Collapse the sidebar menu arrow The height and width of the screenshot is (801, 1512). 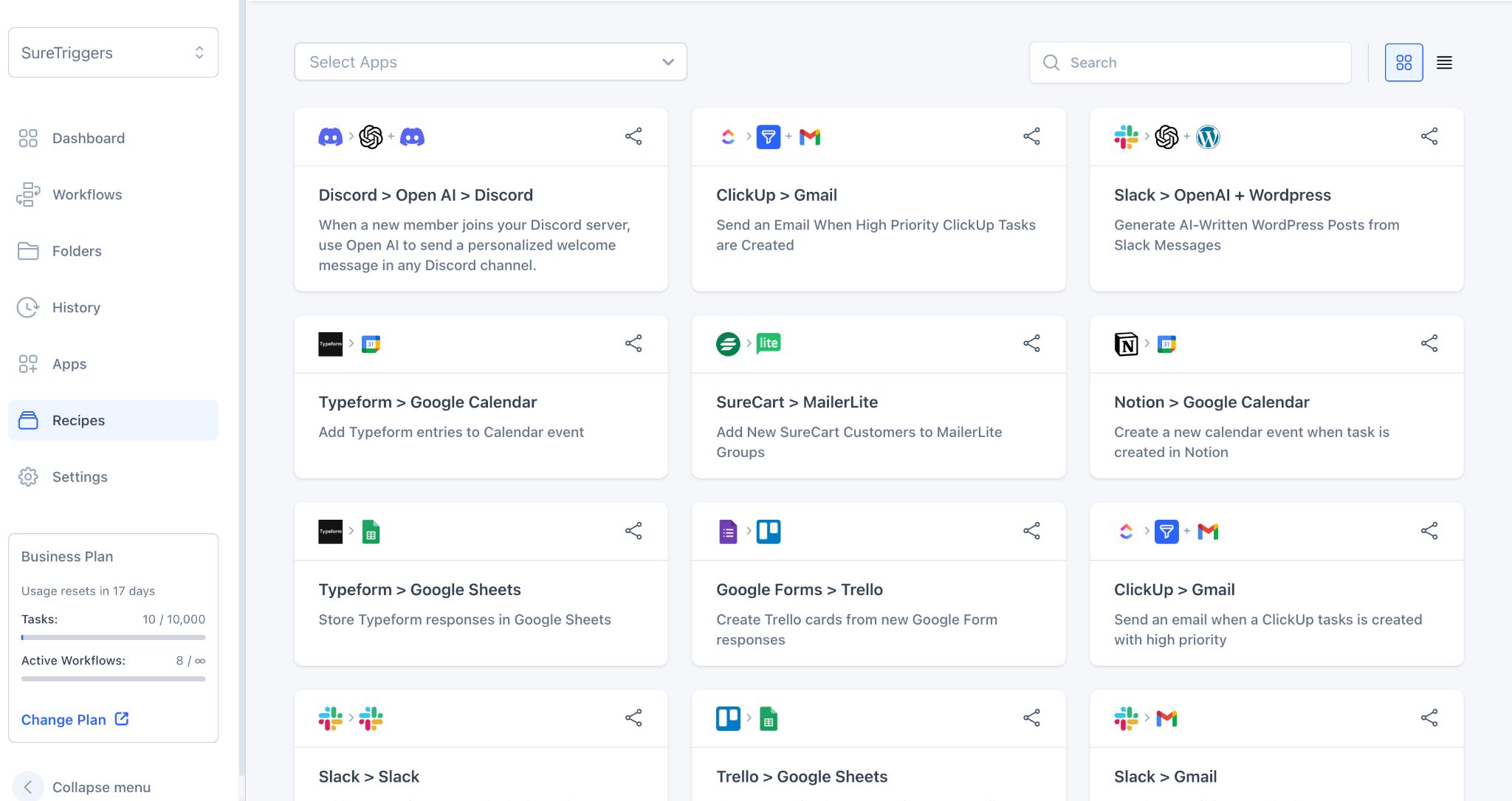click(28, 787)
